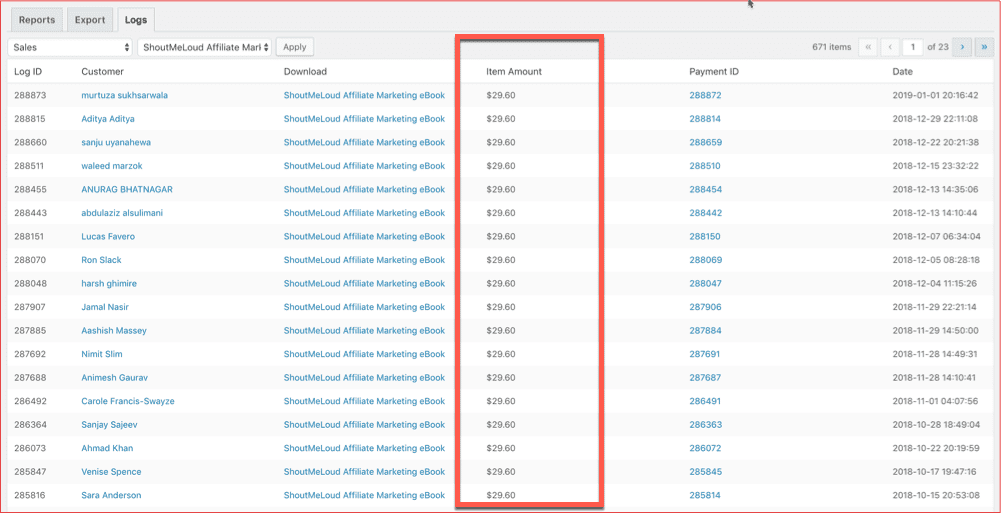Open customer Jamal Nasir
Viewport: 1001px width, 514px height.
tap(105, 308)
